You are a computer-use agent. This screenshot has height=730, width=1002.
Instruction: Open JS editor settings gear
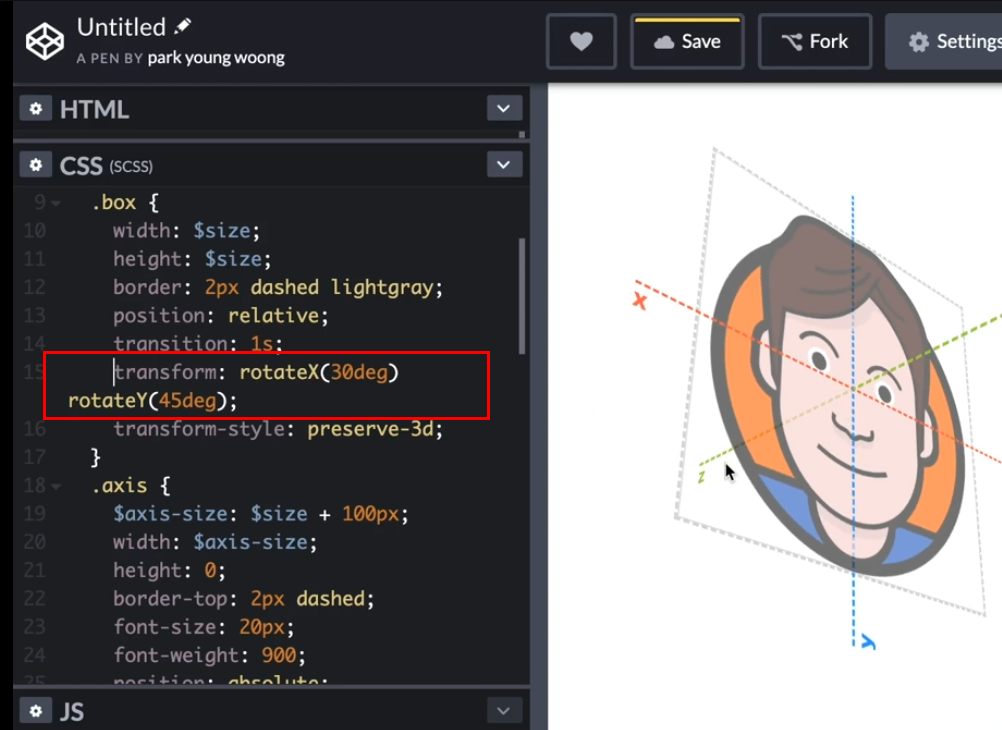click(x=36, y=711)
